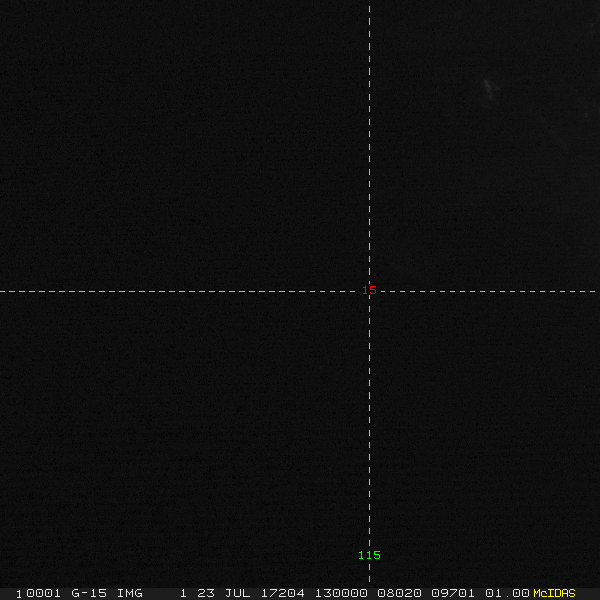
Task: Click the red 15 latitude label
Action: (x=371, y=290)
